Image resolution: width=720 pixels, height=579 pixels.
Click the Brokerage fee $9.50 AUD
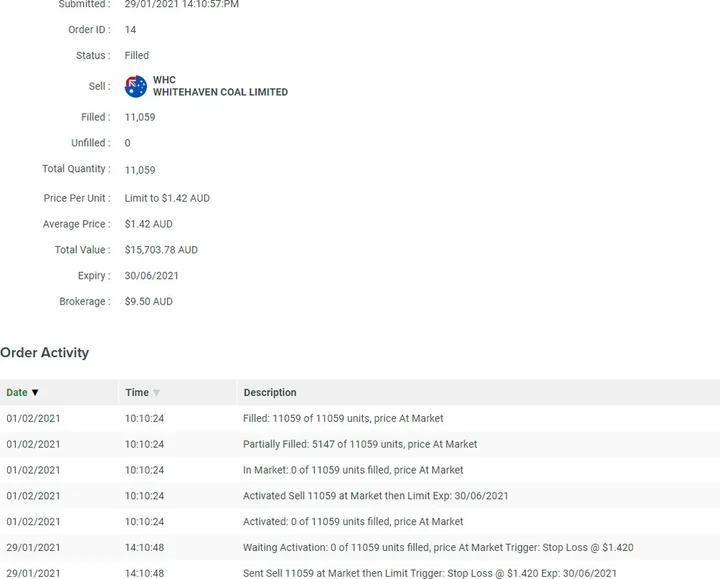tap(148, 302)
